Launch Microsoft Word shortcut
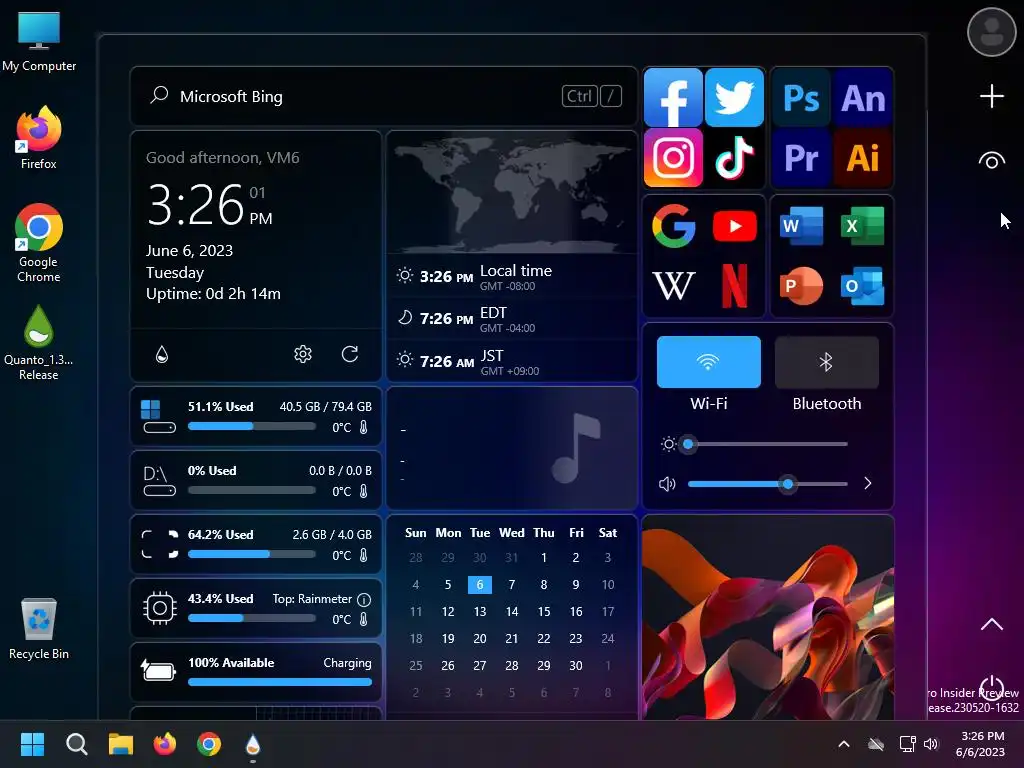Image resolution: width=1024 pixels, height=768 pixels. pos(801,226)
